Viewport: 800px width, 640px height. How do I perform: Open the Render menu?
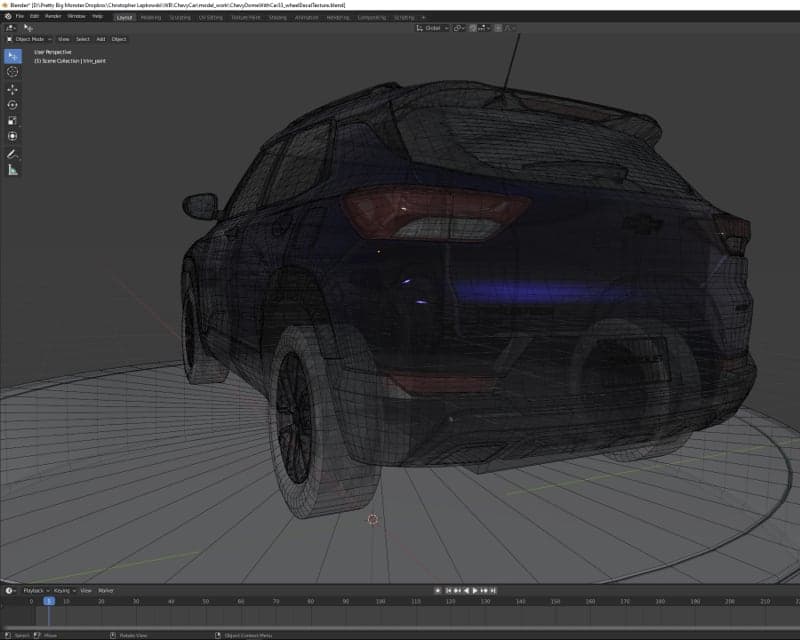point(53,16)
